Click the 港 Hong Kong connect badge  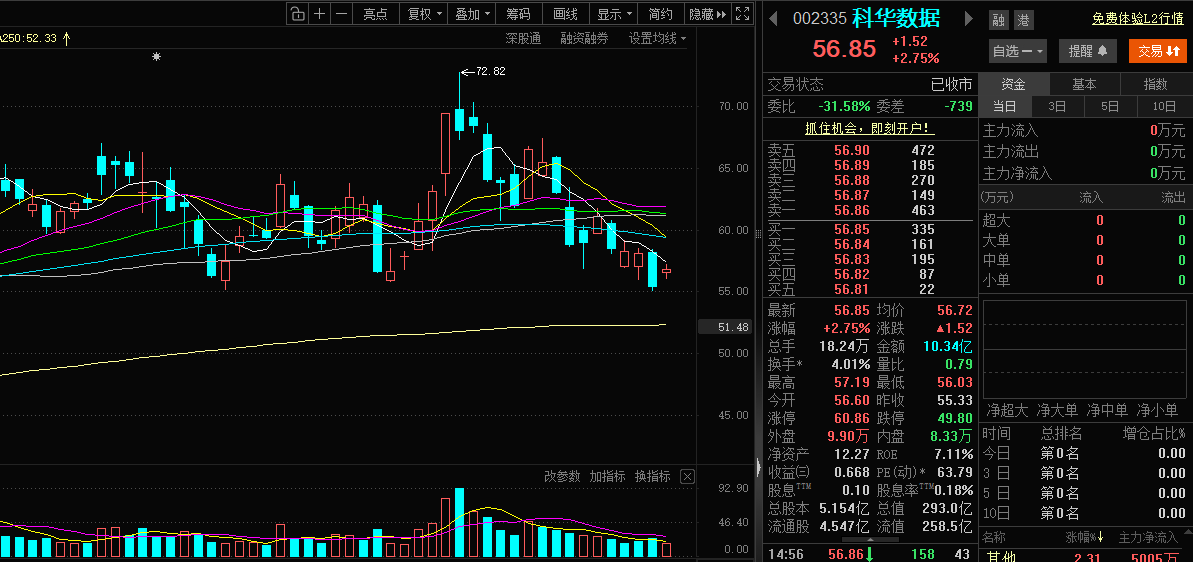[1025, 21]
